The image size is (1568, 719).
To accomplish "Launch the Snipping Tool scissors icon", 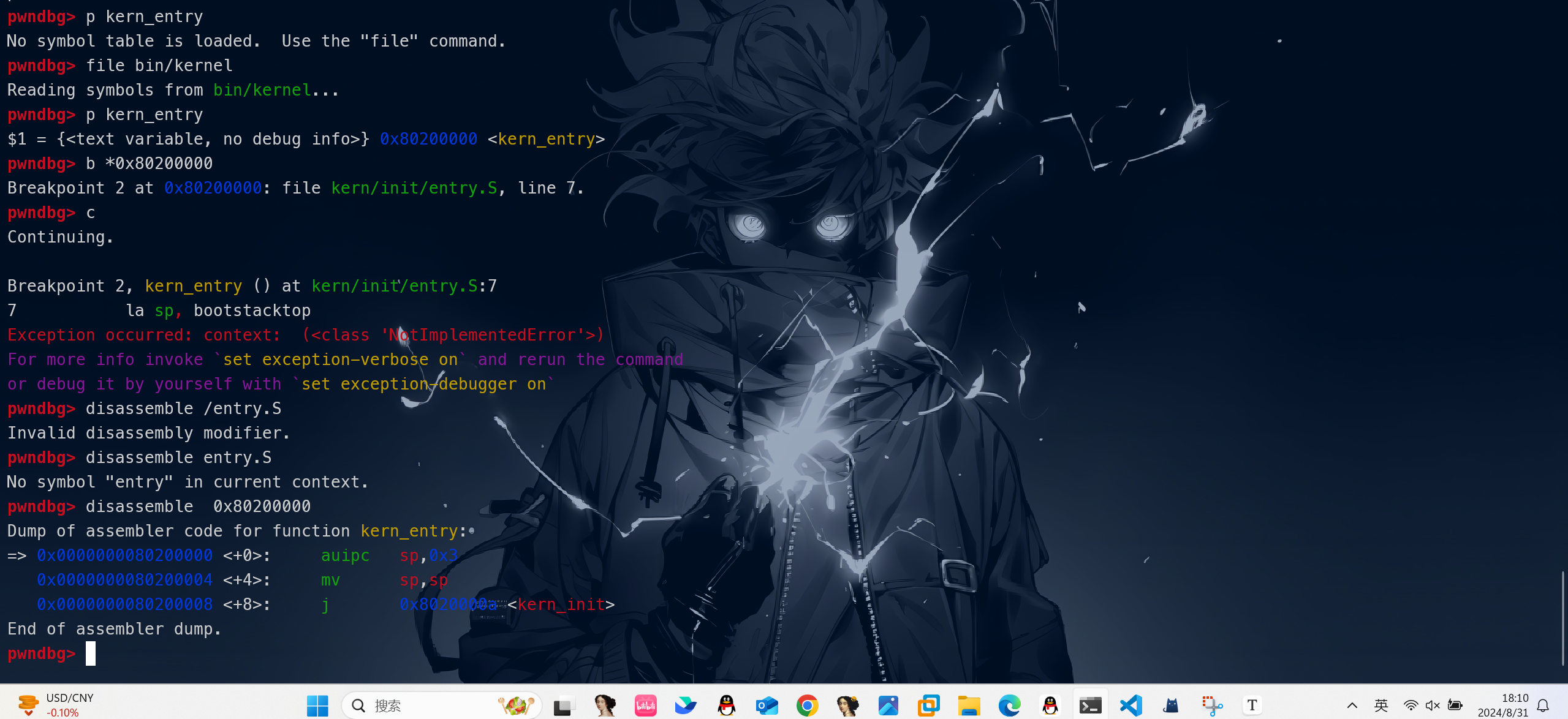I will (x=1211, y=706).
